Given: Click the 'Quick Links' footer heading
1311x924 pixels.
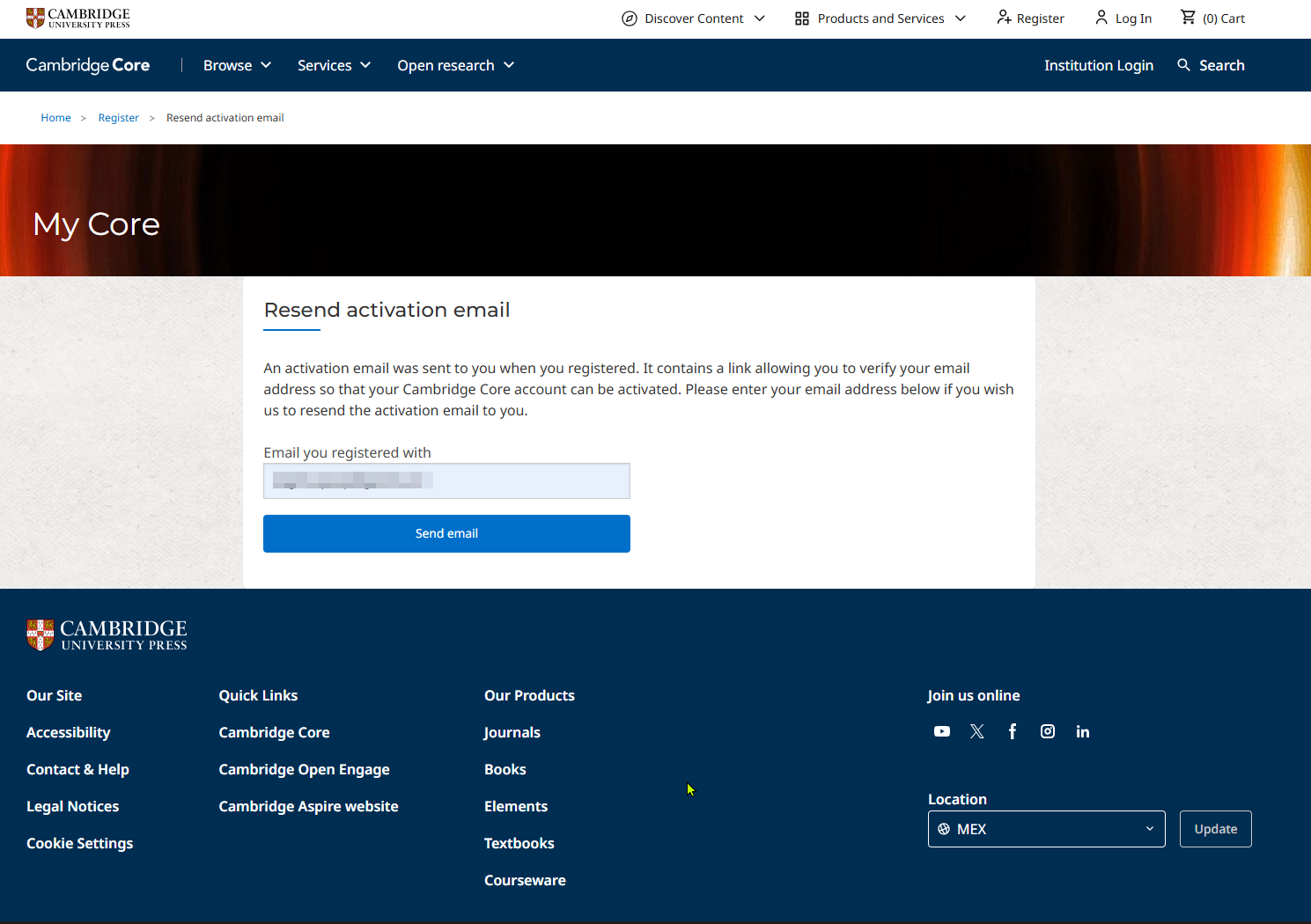Looking at the screenshot, I should click(258, 695).
